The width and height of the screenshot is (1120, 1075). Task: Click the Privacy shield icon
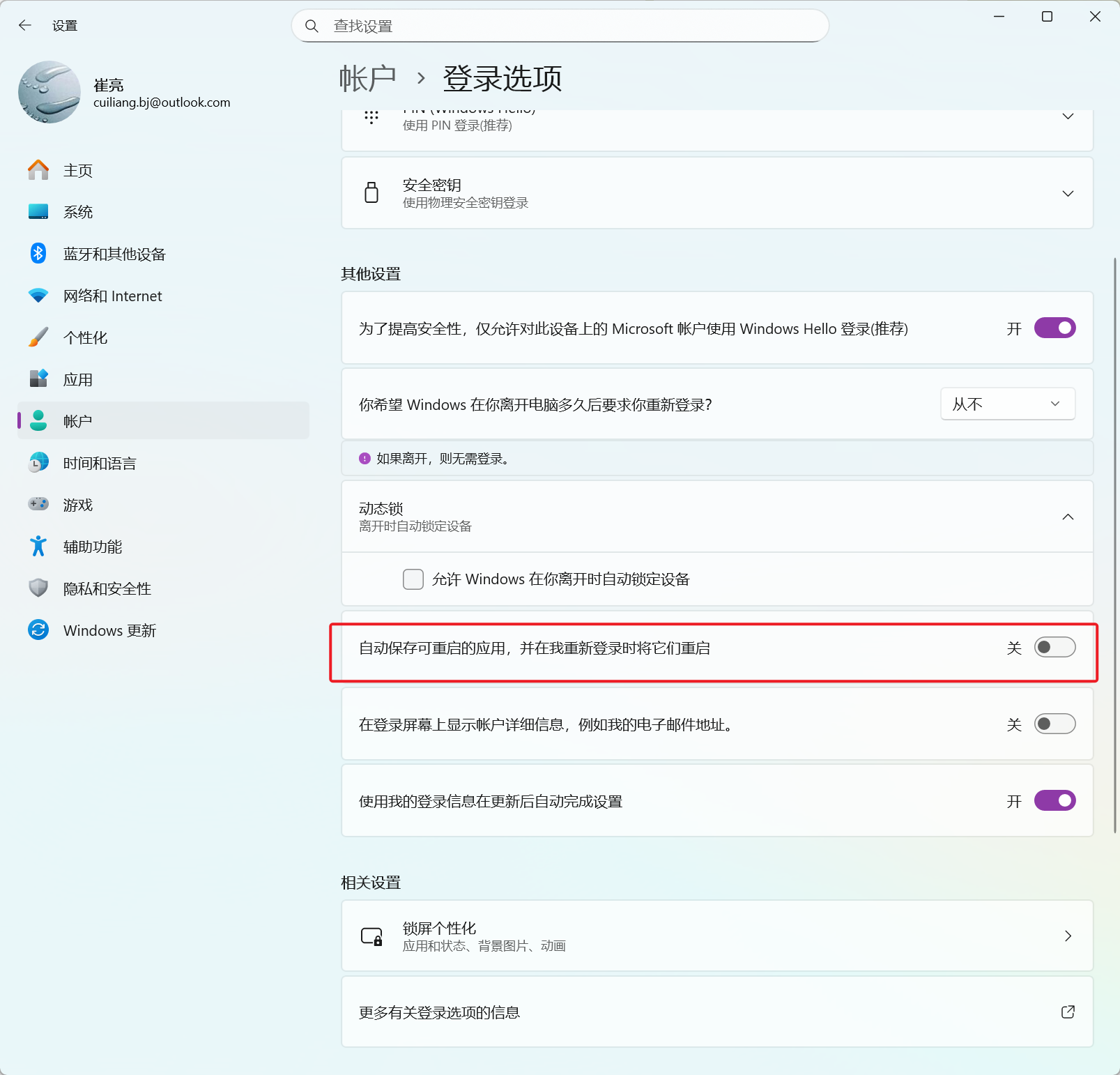(x=38, y=588)
